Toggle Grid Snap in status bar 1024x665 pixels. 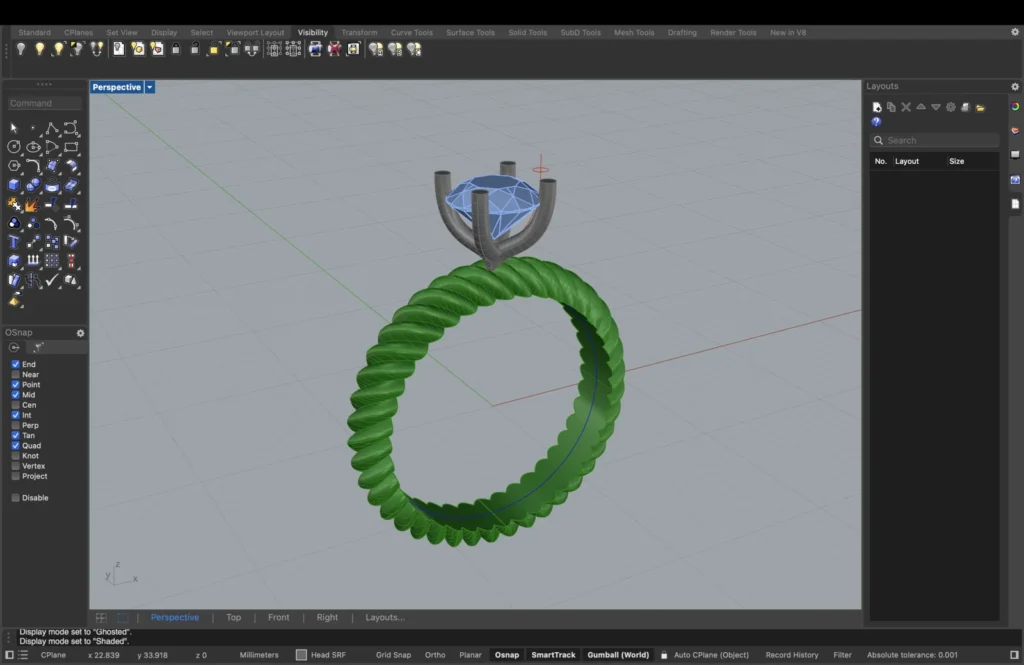tap(393, 655)
